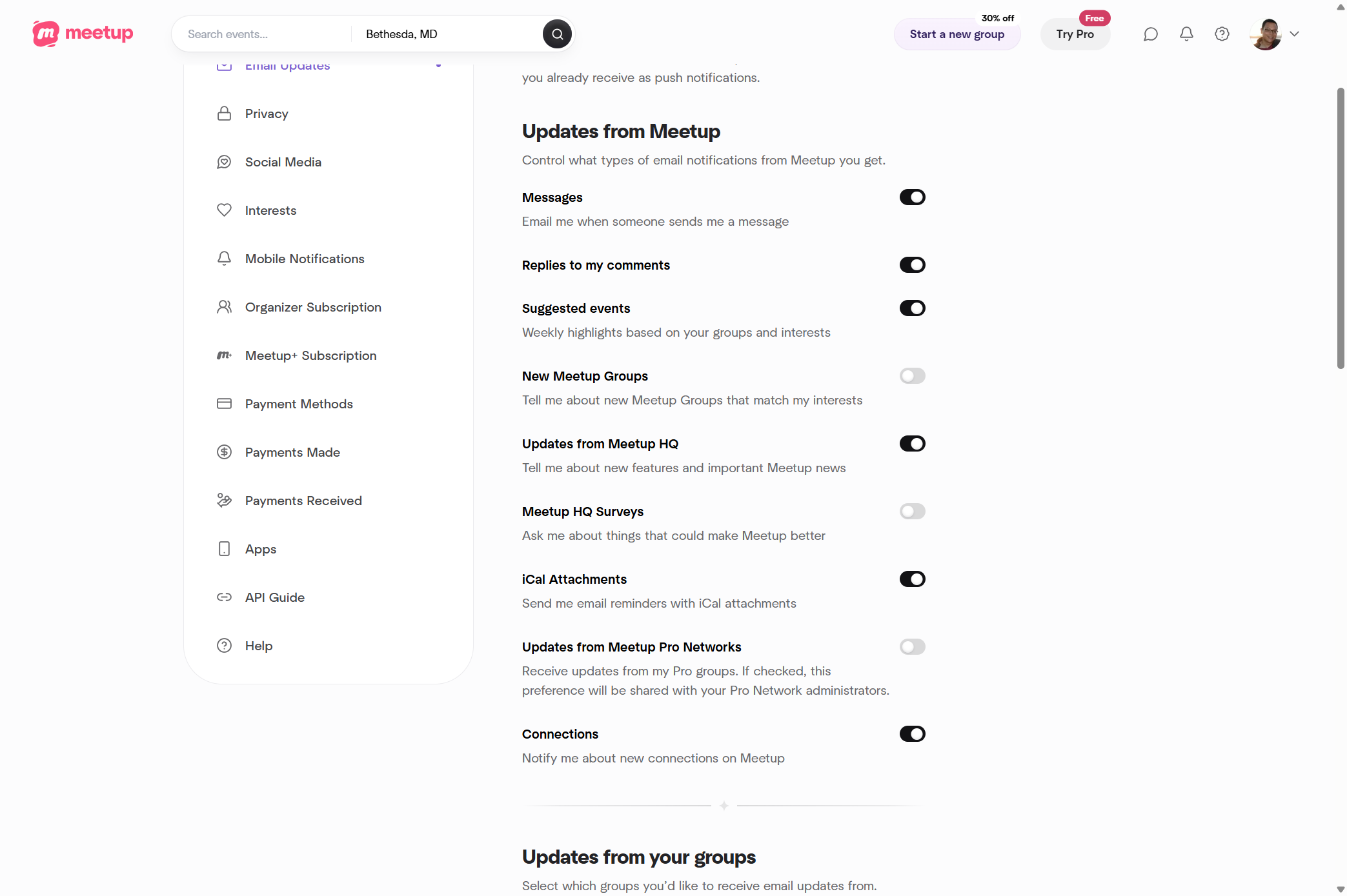Disable Suggested events emails

point(912,308)
